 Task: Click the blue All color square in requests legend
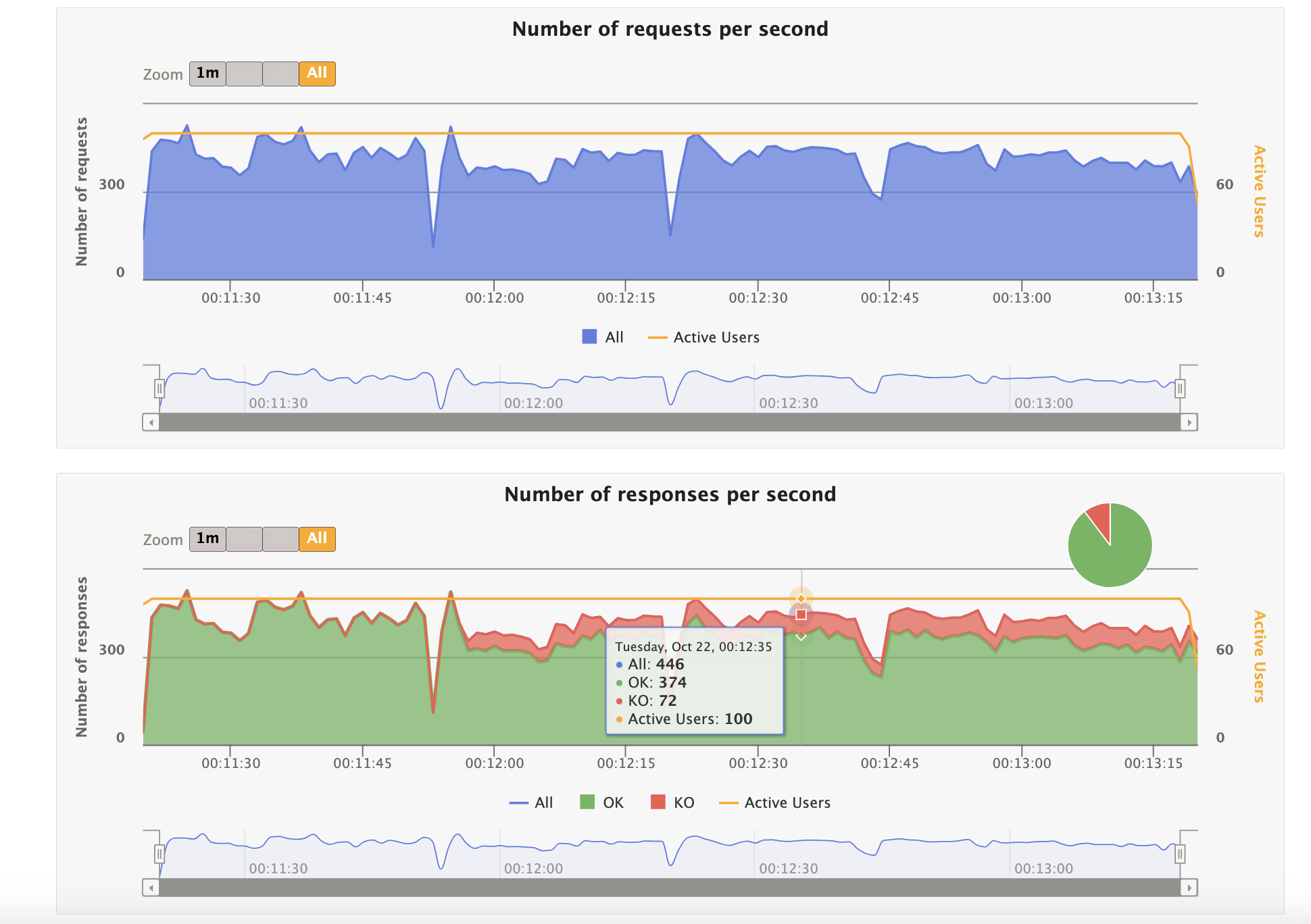[589, 336]
